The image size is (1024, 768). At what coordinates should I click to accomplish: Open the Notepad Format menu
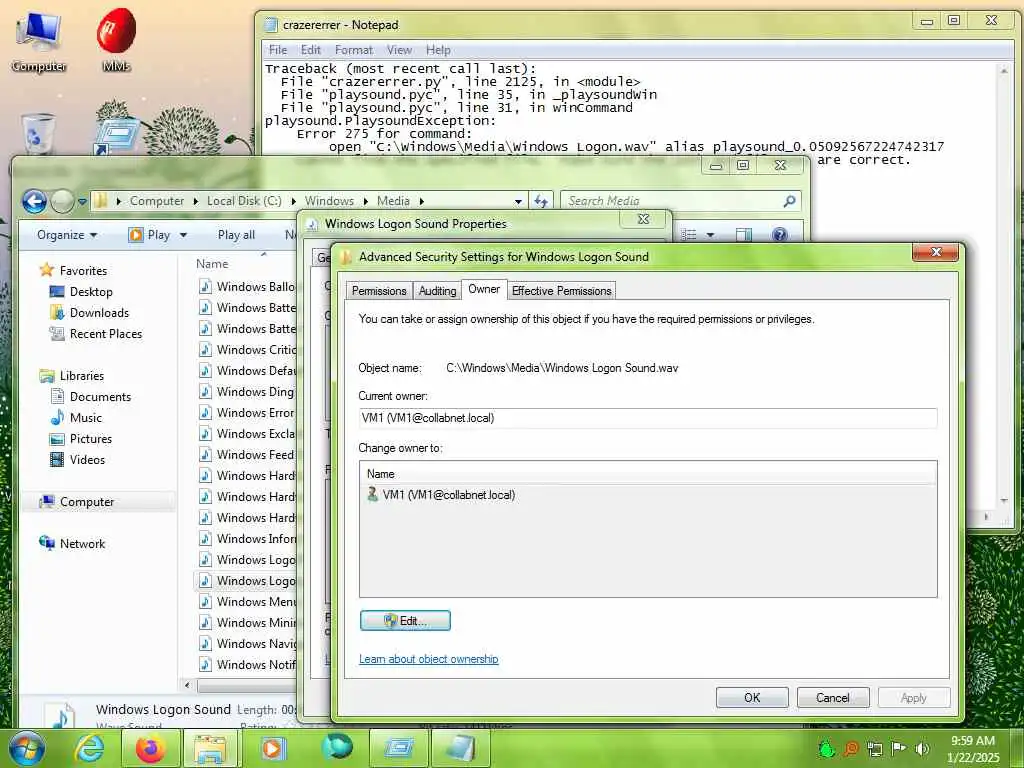[x=353, y=50]
